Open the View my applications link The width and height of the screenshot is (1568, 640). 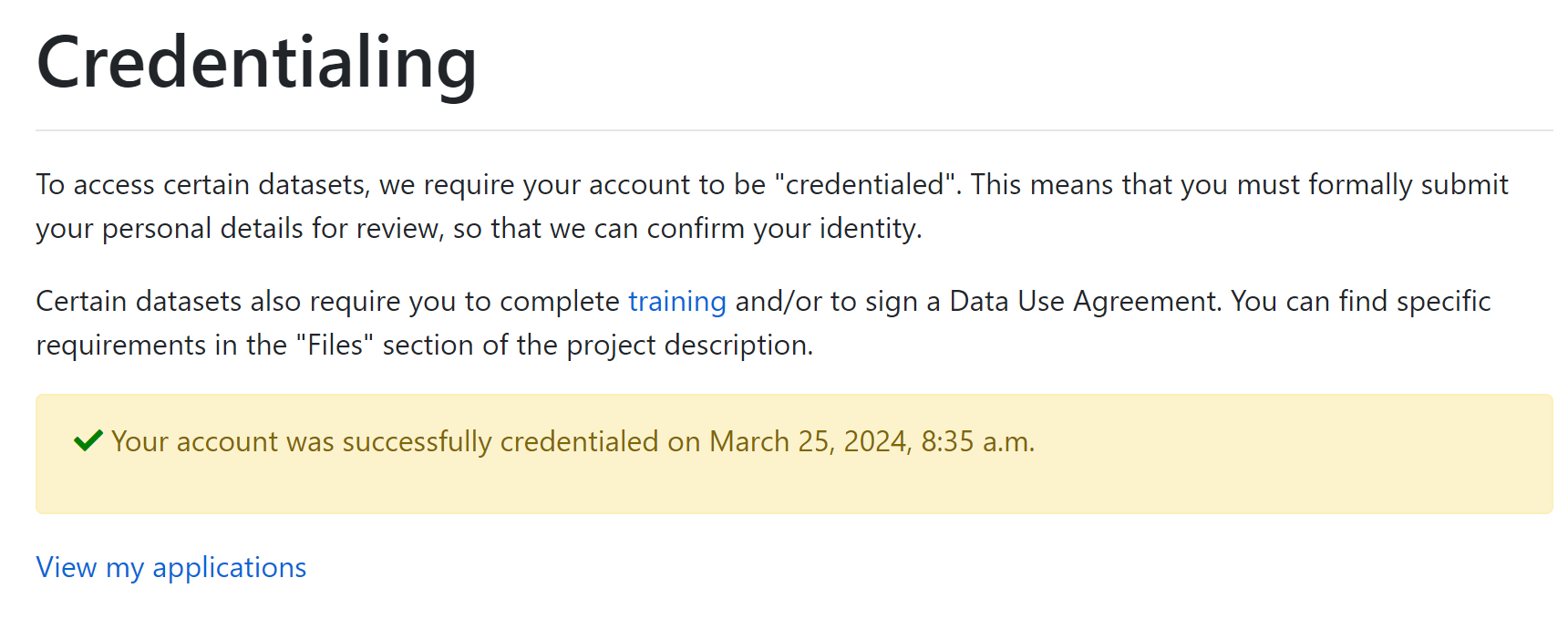click(x=171, y=568)
